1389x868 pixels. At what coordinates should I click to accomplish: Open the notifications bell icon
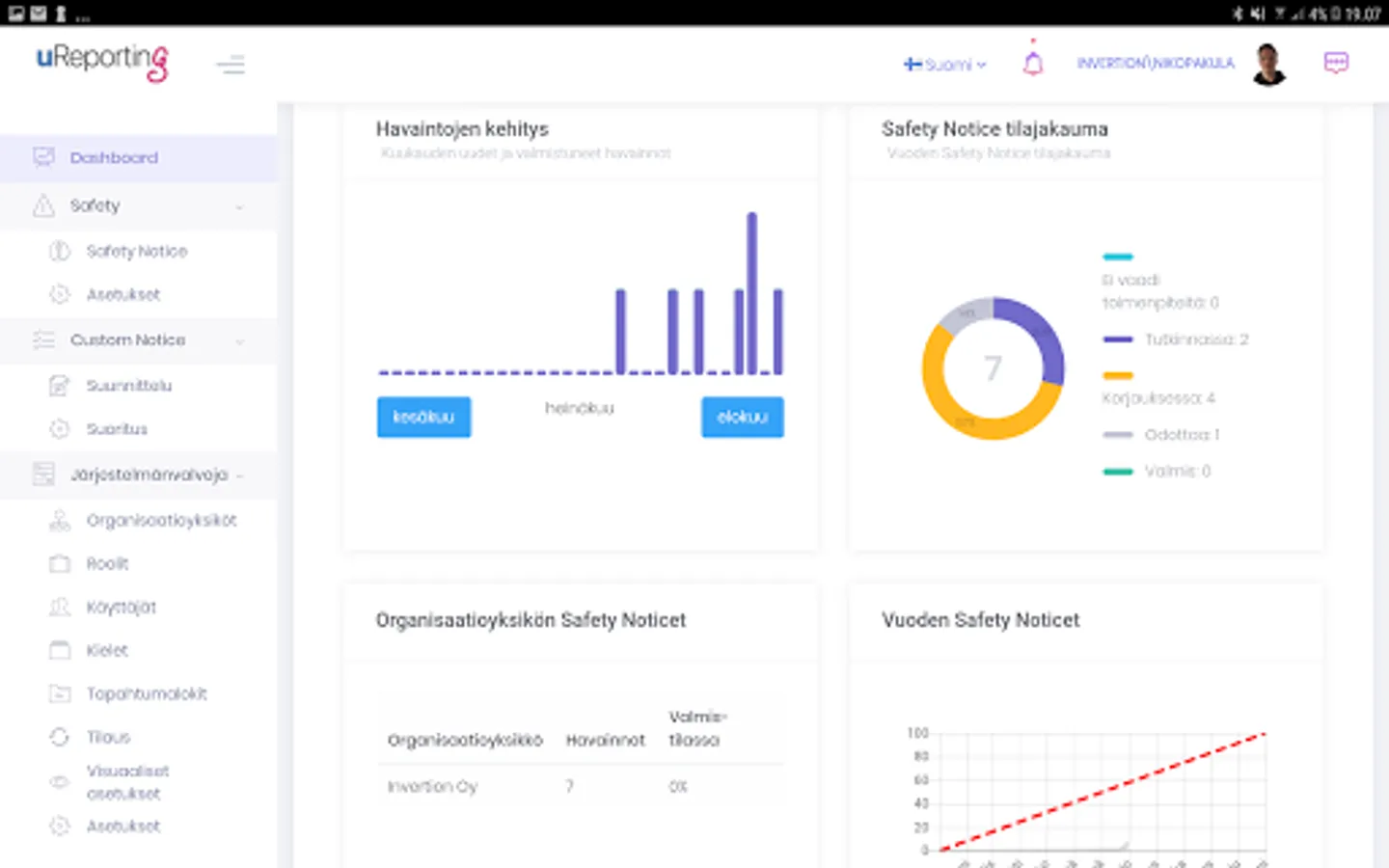pyautogui.click(x=1033, y=62)
